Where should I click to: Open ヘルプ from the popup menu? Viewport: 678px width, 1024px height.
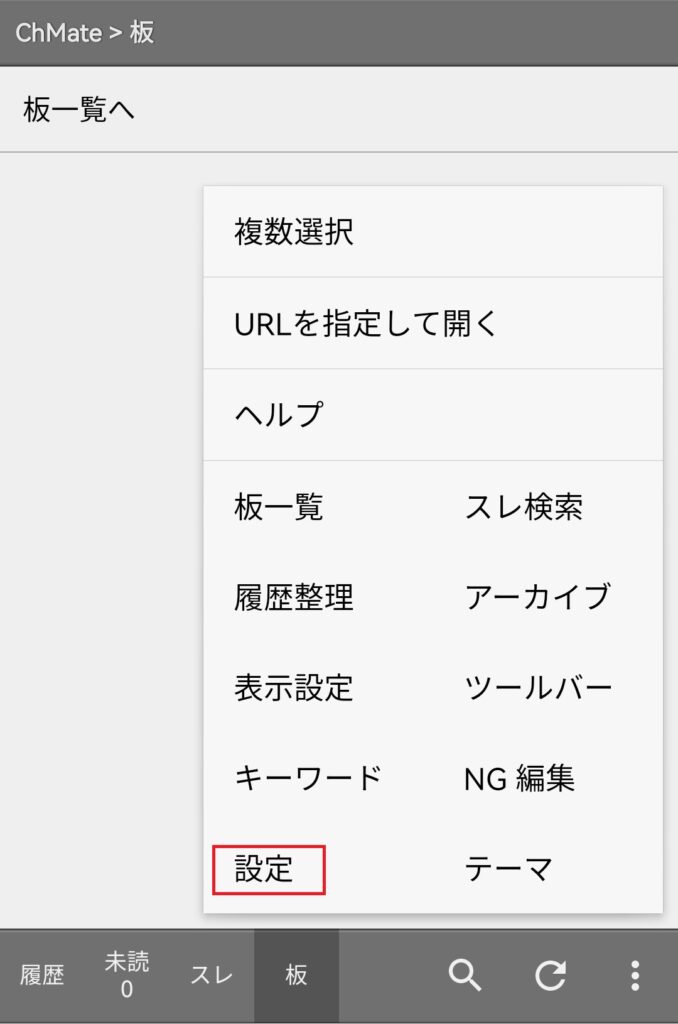click(433, 415)
